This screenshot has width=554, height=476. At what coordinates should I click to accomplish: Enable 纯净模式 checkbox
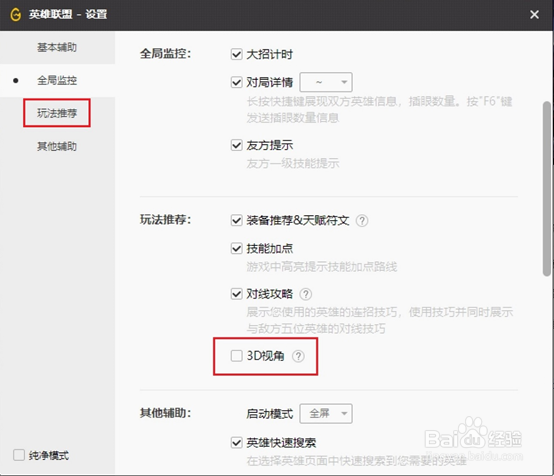[x=19, y=455]
